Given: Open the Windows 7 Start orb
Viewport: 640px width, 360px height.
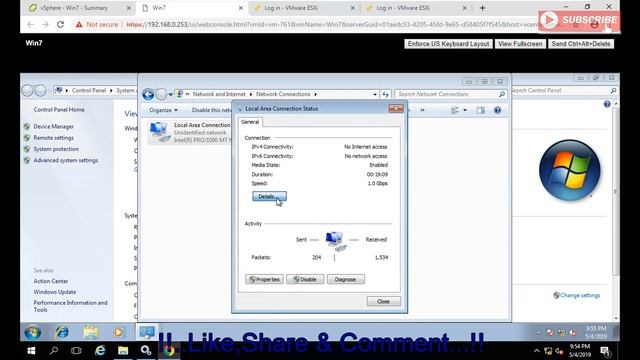Looking at the screenshot, I should (32, 332).
